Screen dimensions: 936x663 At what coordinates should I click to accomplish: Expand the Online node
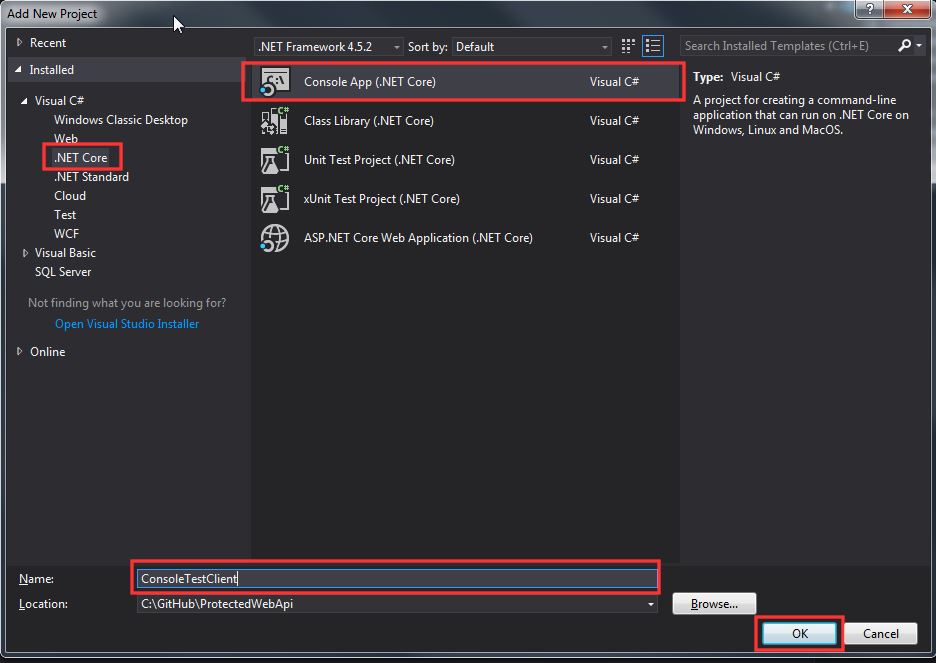click(x=19, y=351)
